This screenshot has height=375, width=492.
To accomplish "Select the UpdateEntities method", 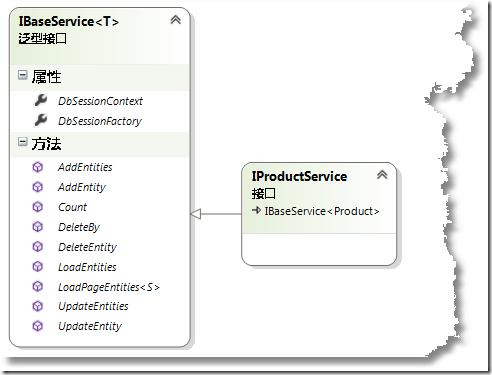I will (93, 306).
